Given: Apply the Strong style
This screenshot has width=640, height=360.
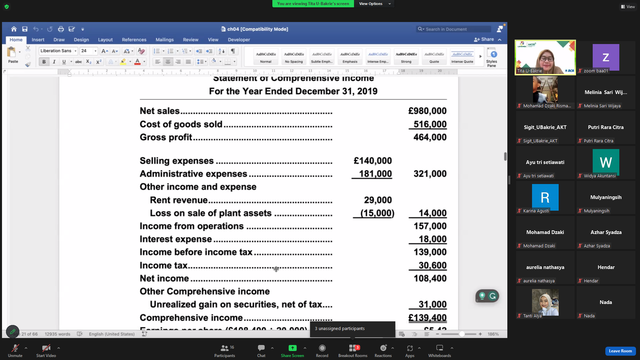Looking at the screenshot, I should (x=406, y=57).
